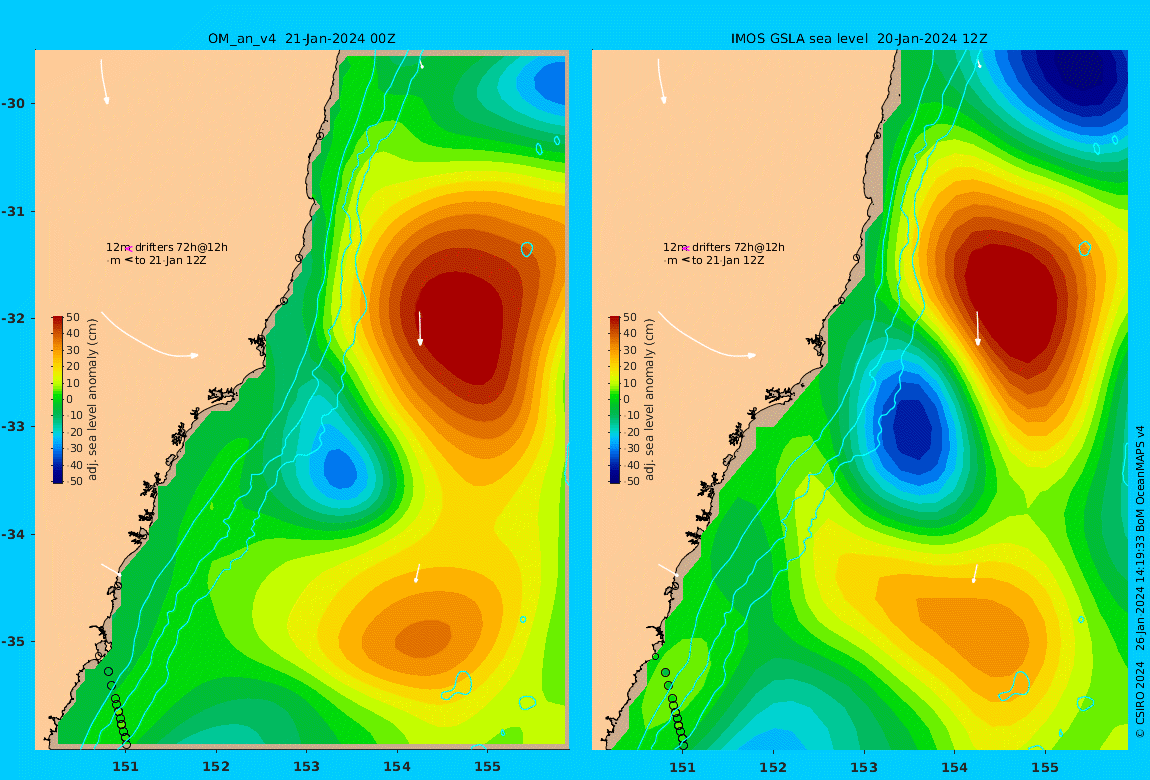The image size is (1150, 780).
Task: Click longitude label 151 under the OM_an_v4 map
Action: pyautogui.click(x=126, y=767)
